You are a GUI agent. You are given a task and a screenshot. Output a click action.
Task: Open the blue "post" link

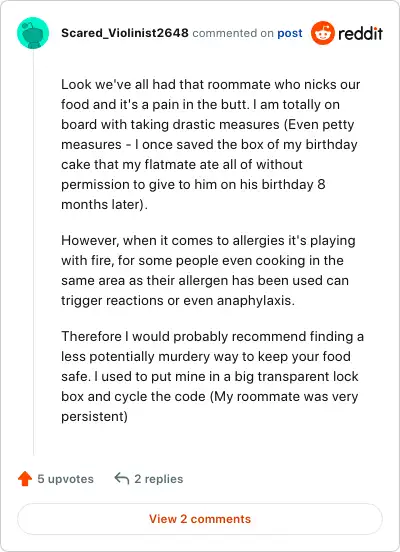(290, 33)
